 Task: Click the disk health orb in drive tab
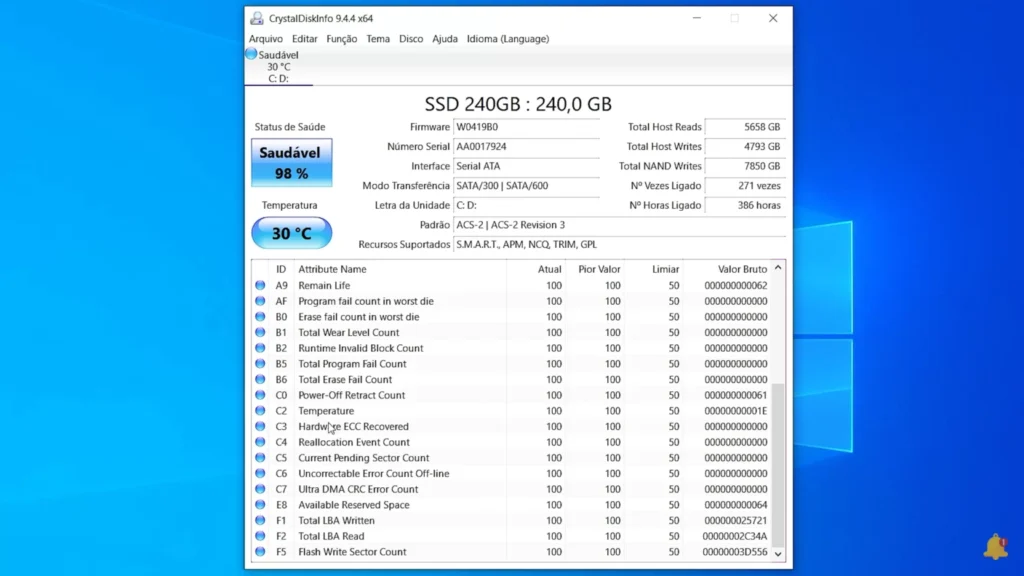coord(252,54)
